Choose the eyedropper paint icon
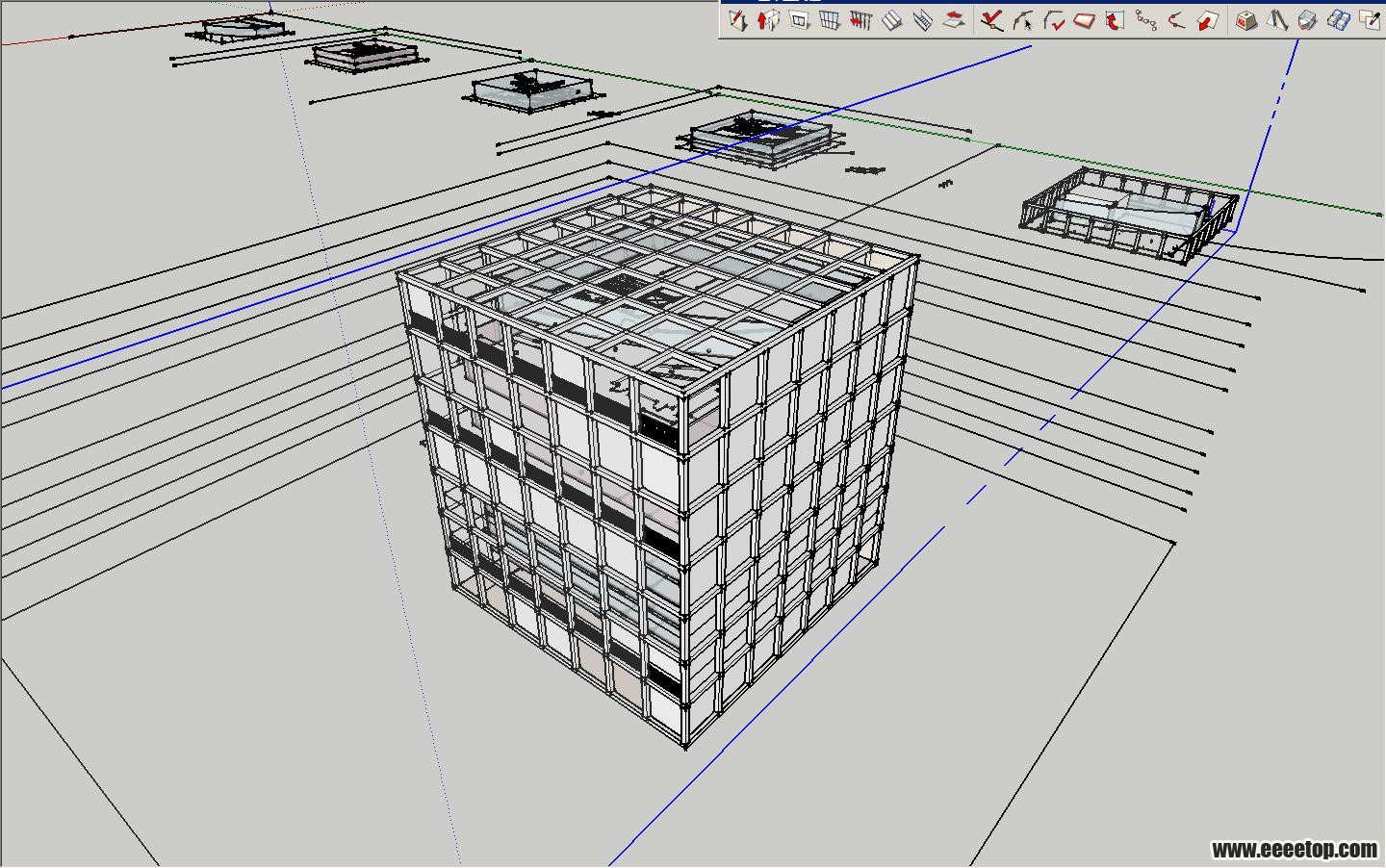1386x868 pixels. click(1370, 20)
